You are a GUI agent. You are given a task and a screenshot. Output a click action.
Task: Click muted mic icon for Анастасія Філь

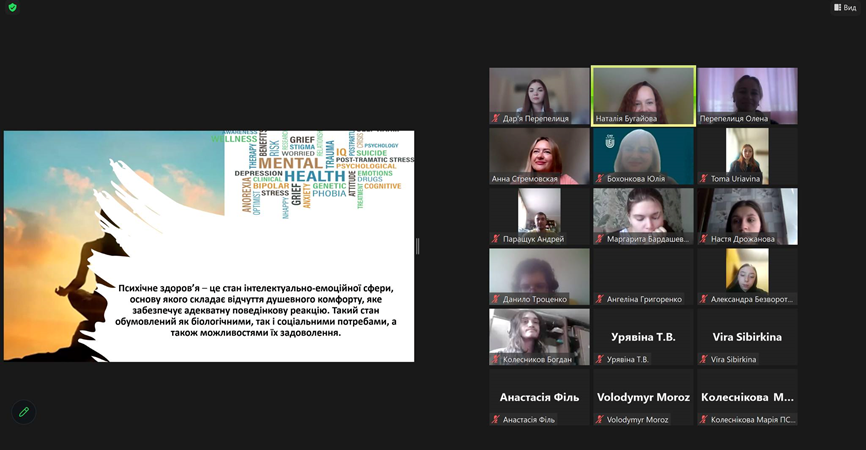(496, 420)
